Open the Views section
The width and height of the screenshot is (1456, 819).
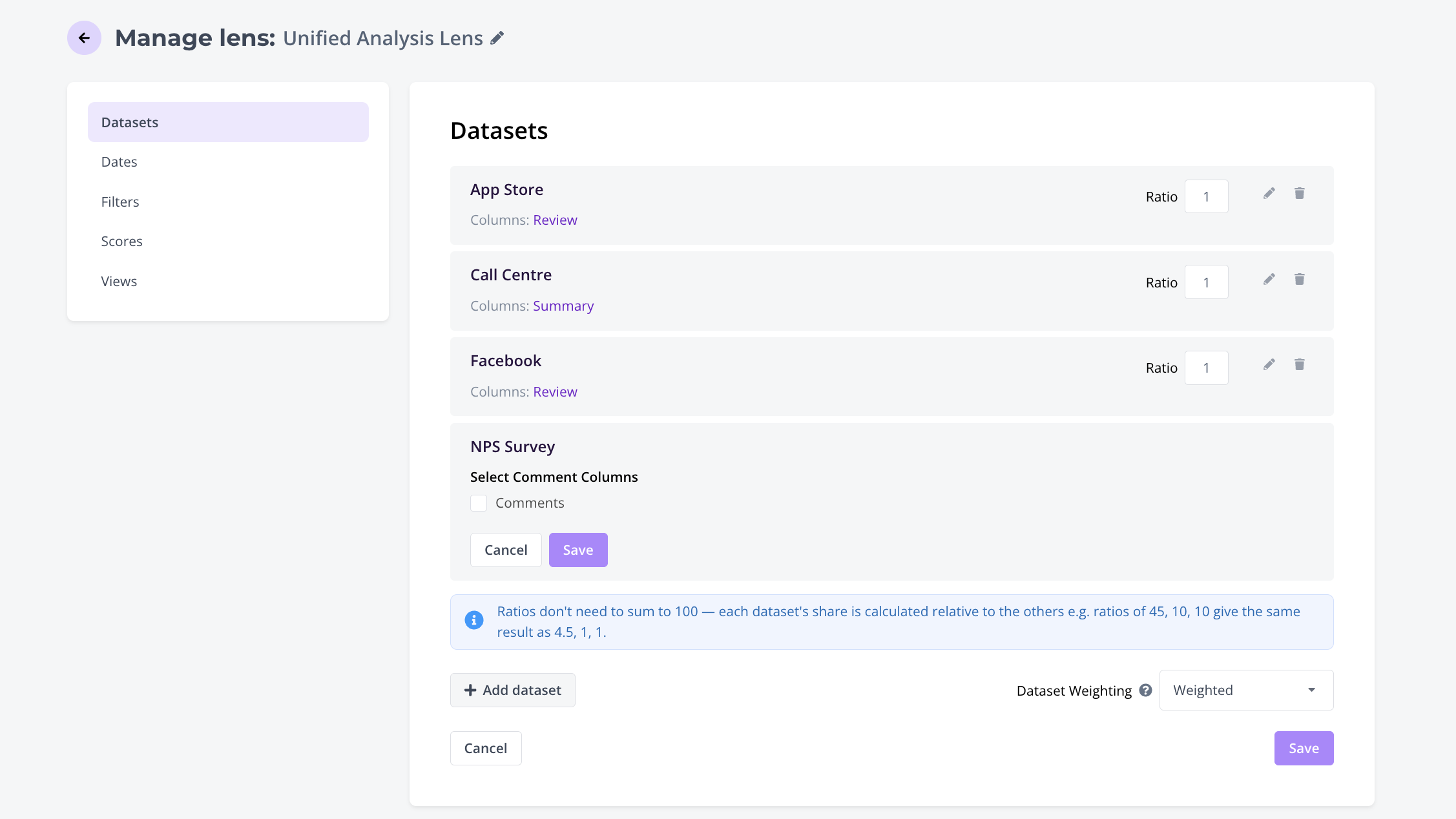point(119,282)
